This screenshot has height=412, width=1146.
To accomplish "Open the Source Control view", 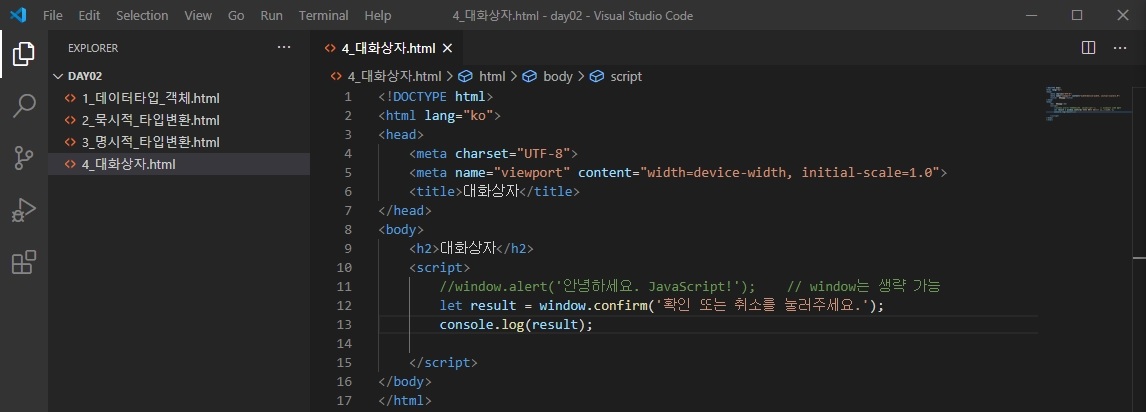I will pyautogui.click(x=23, y=158).
